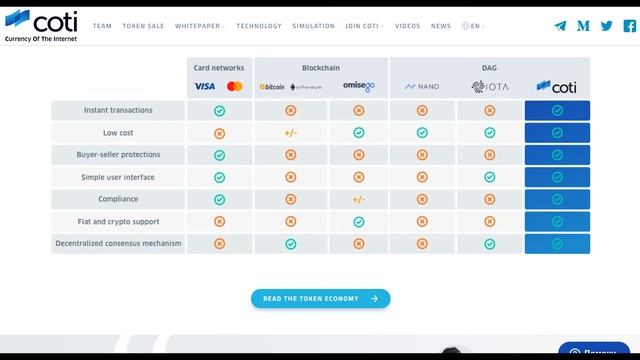Click the 'Buyer-seller protections' row label
640x360 pixels.
(x=118, y=155)
